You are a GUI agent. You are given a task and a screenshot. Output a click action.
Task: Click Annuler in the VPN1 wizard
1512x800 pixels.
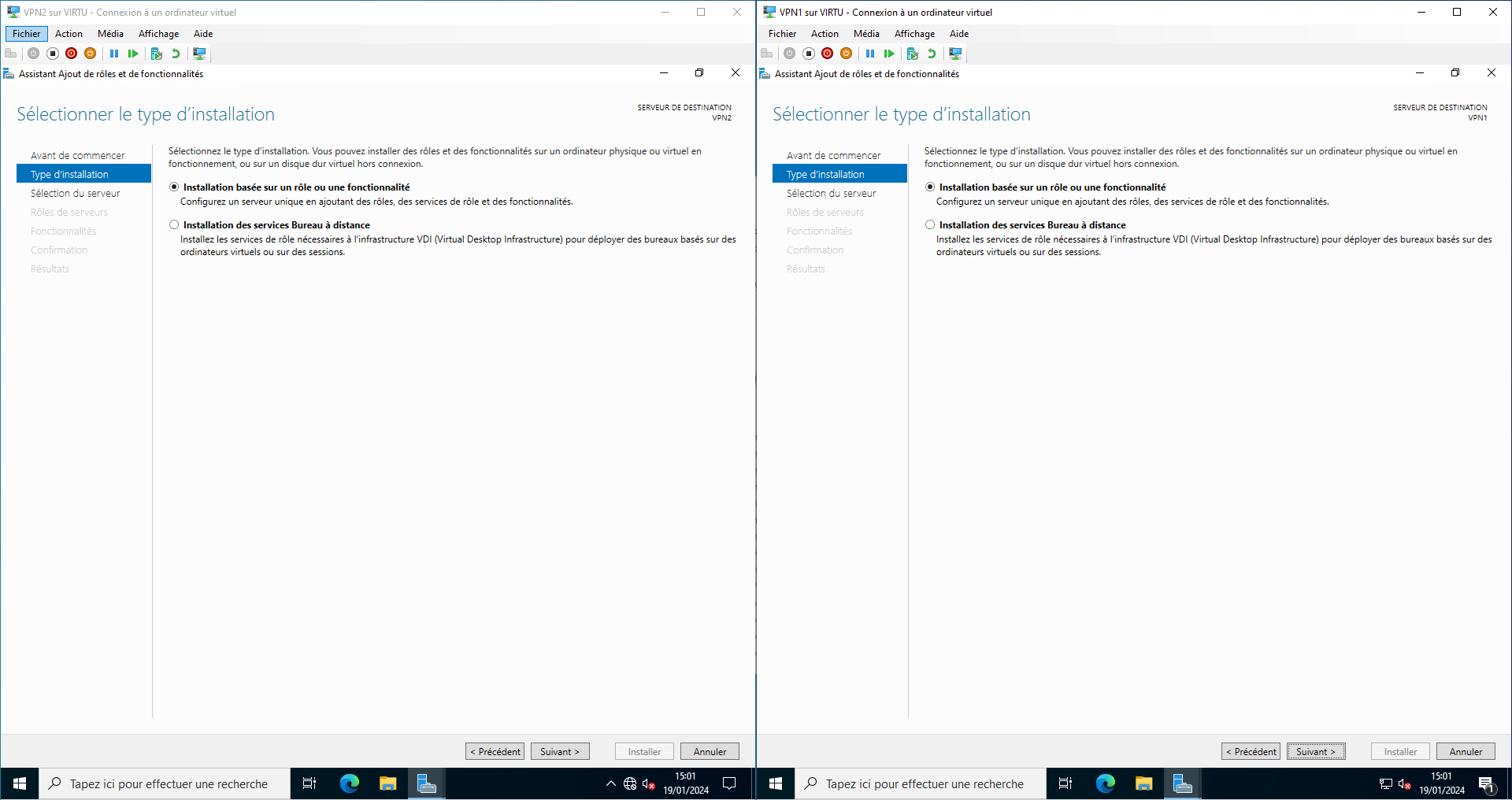point(1466,752)
